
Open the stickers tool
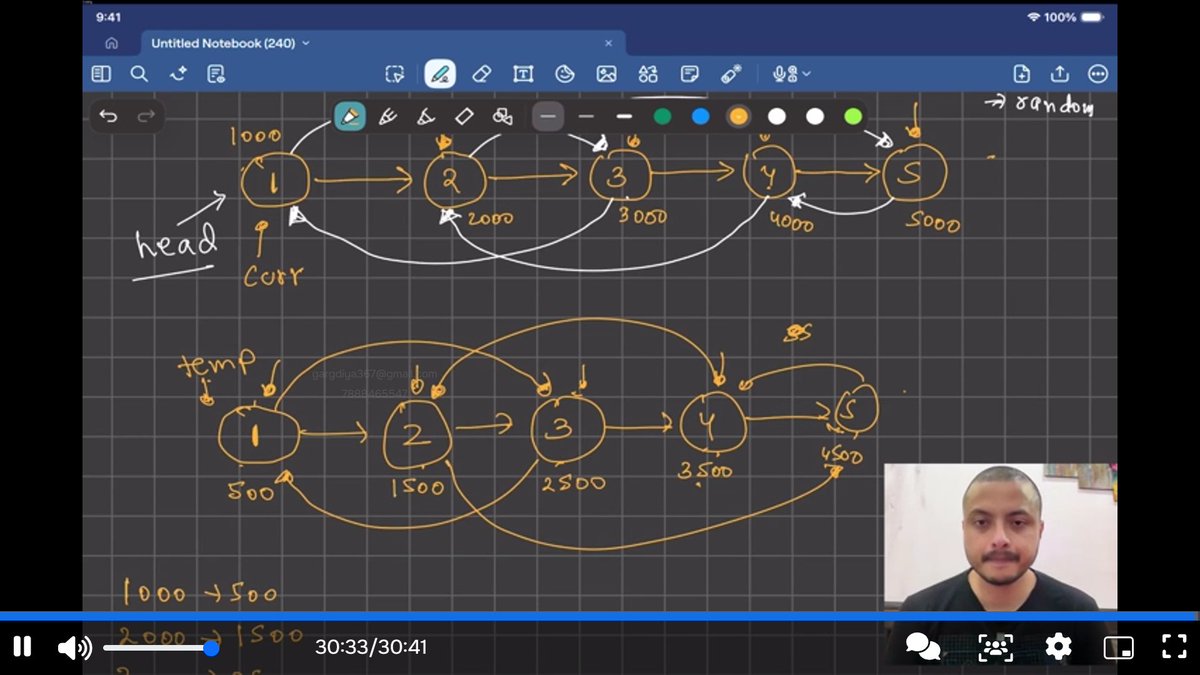tap(565, 74)
